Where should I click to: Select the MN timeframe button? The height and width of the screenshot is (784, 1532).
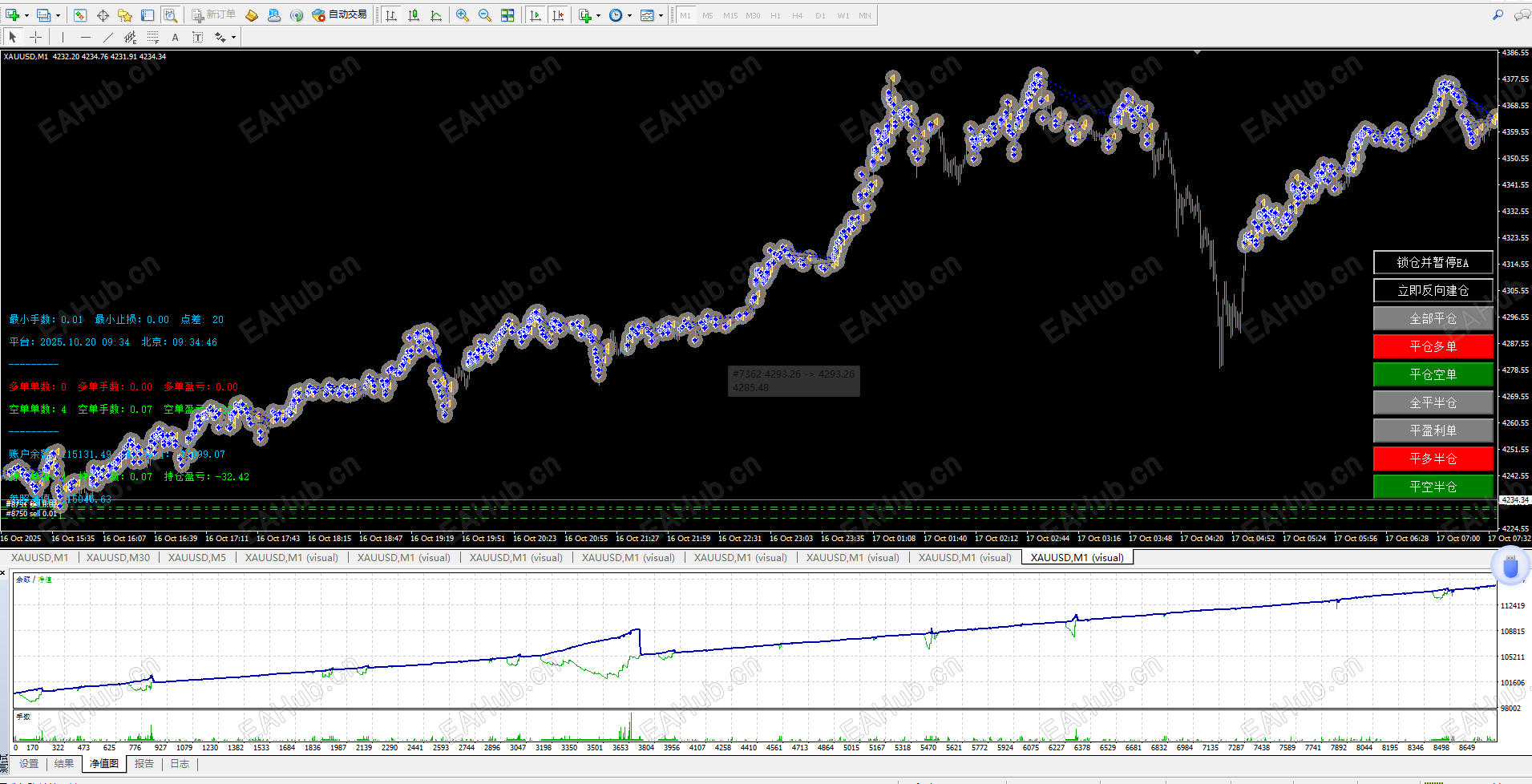(865, 15)
